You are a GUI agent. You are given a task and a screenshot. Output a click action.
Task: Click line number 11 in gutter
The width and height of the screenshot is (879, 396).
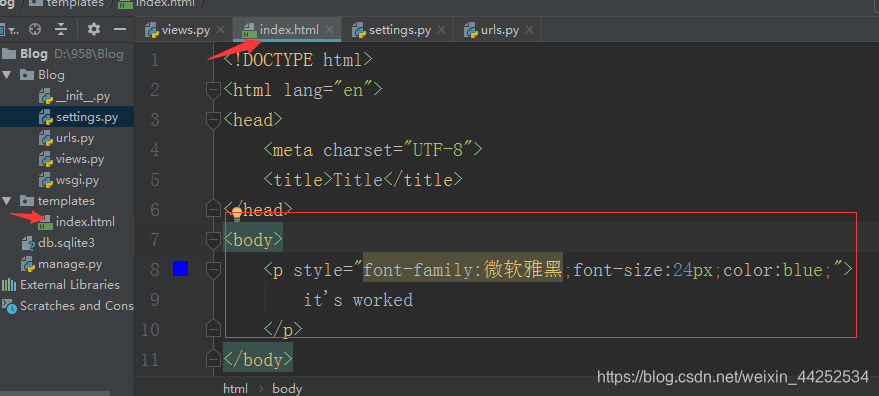151,360
